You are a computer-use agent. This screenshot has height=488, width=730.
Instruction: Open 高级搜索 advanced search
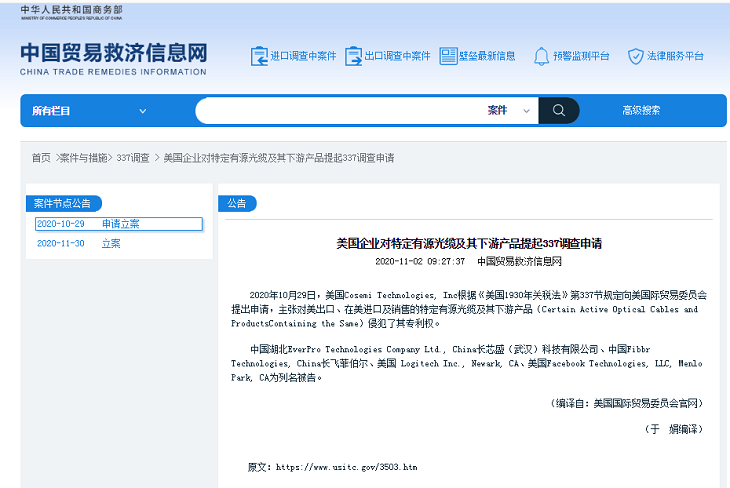[641, 110]
